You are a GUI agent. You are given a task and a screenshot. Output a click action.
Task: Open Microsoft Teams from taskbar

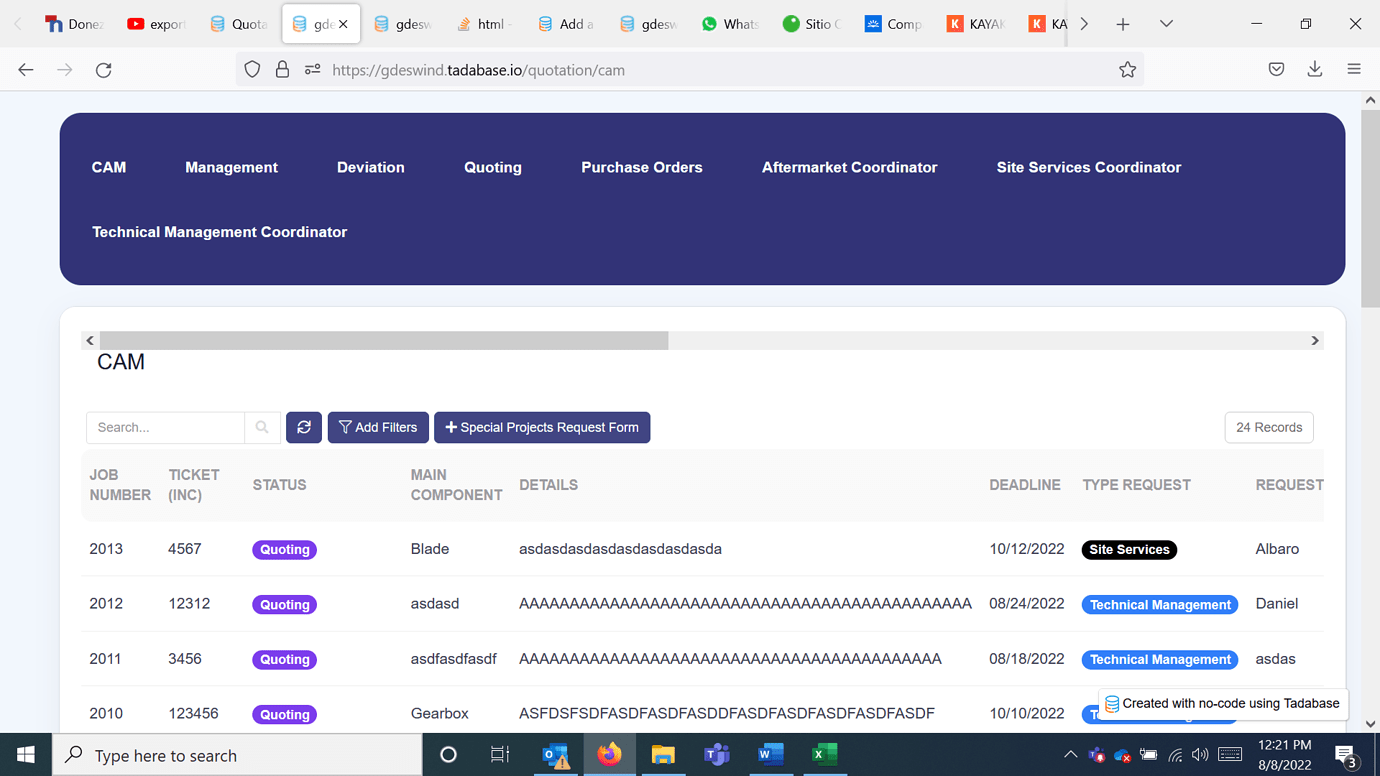(716, 755)
